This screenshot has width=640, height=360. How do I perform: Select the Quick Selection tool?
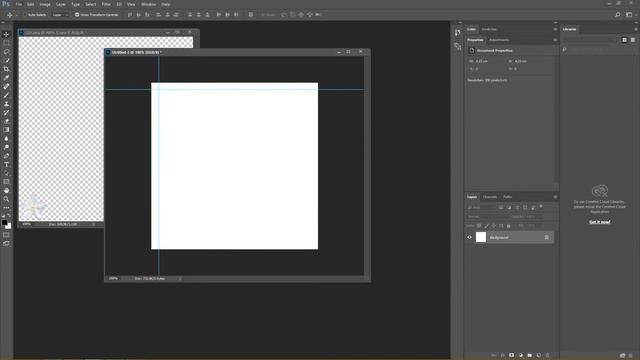coord(6,60)
